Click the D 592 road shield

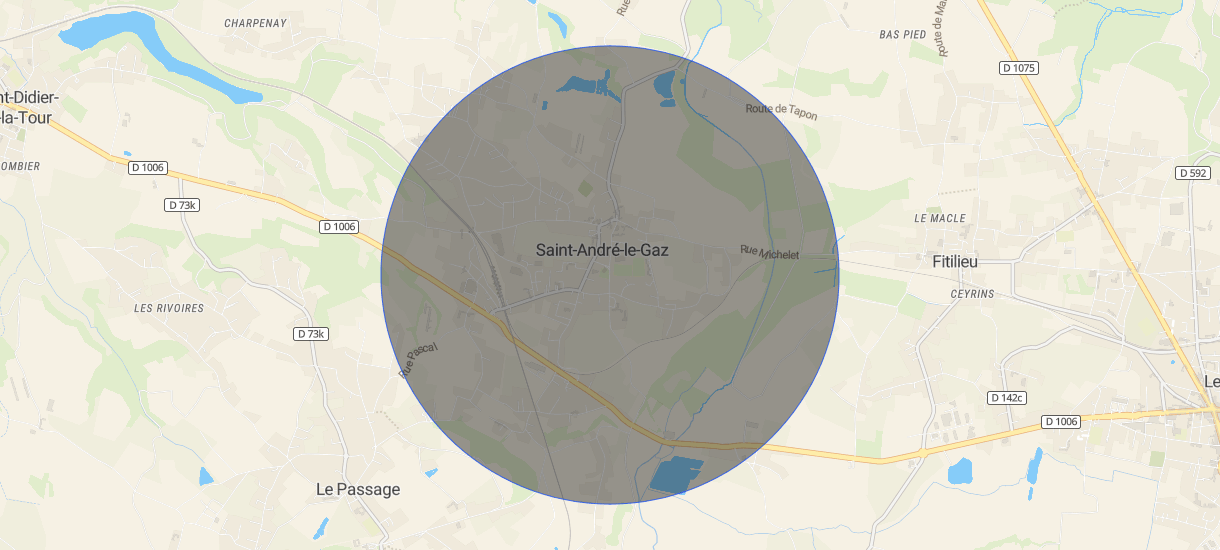1193,173
